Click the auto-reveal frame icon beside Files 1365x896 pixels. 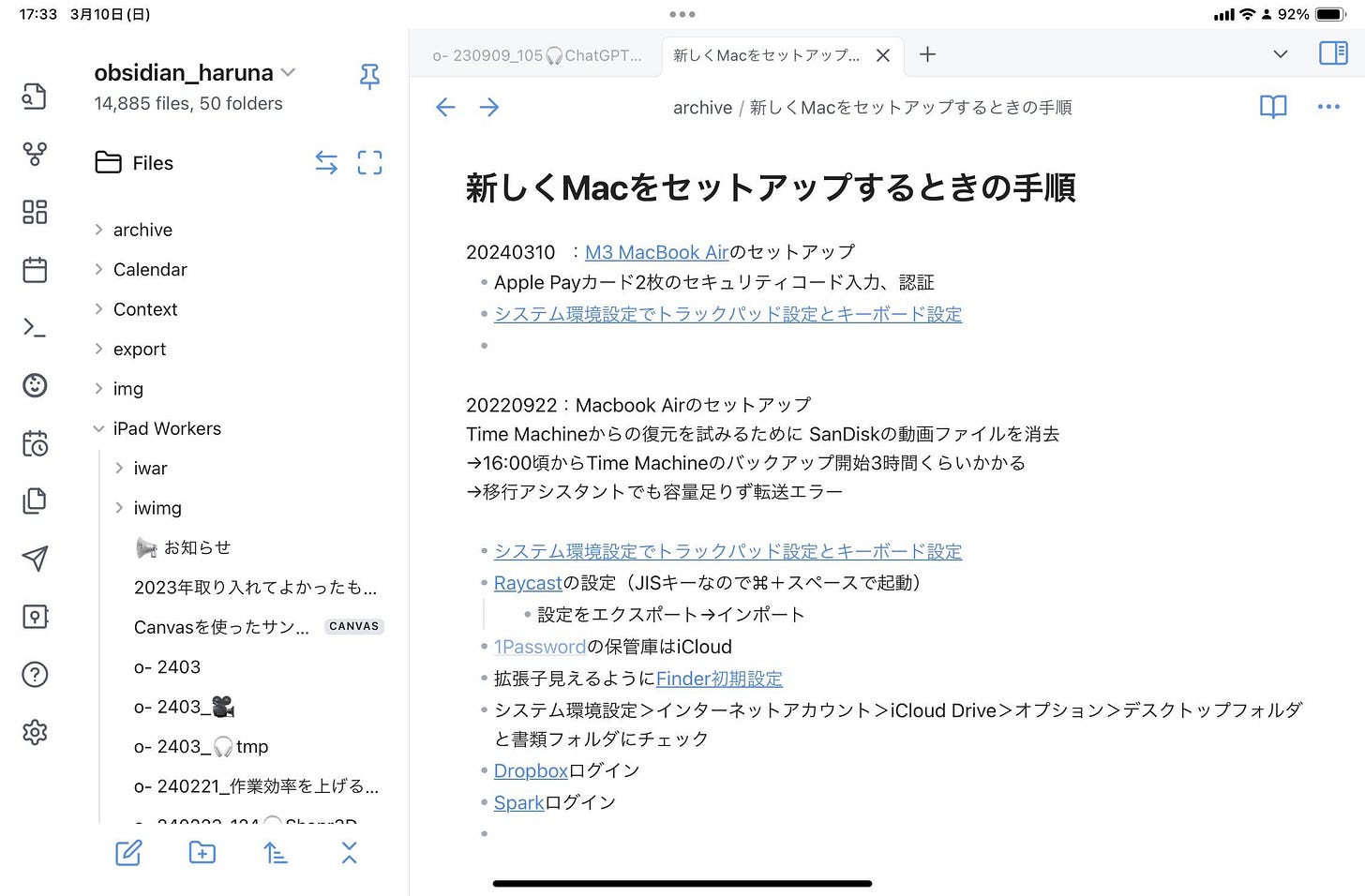pos(370,163)
